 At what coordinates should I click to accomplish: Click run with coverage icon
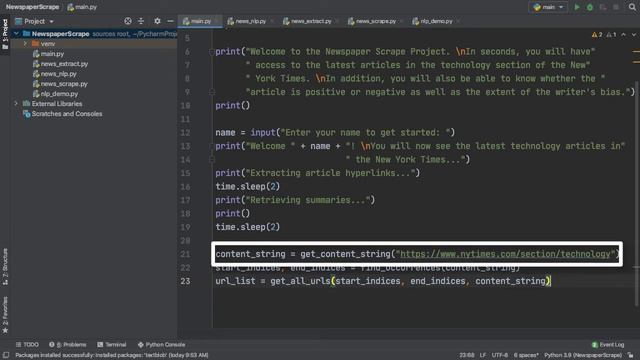(x=603, y=7)
